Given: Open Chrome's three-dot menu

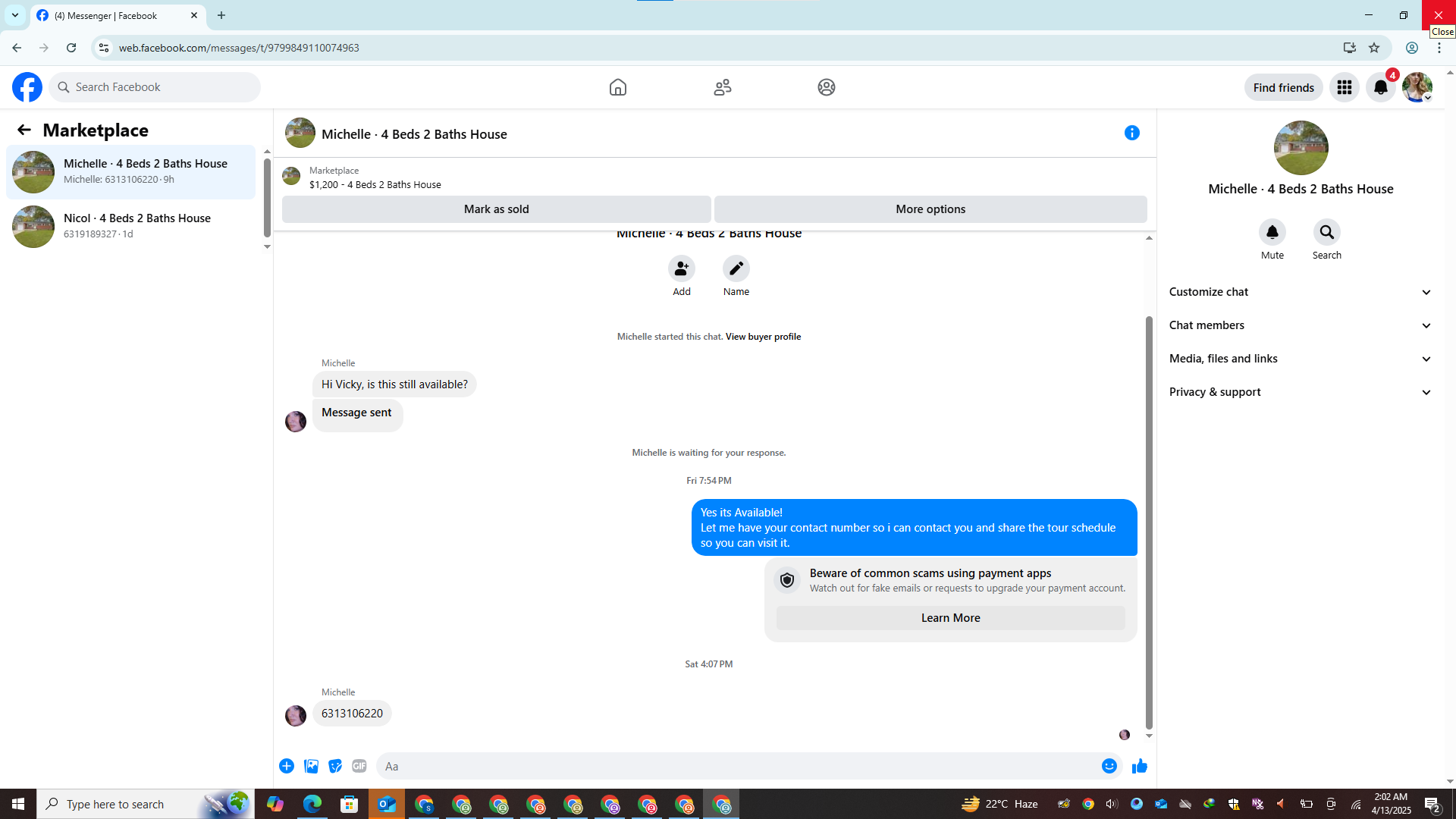Looking at the screenshot, I should coord(1439,48).
